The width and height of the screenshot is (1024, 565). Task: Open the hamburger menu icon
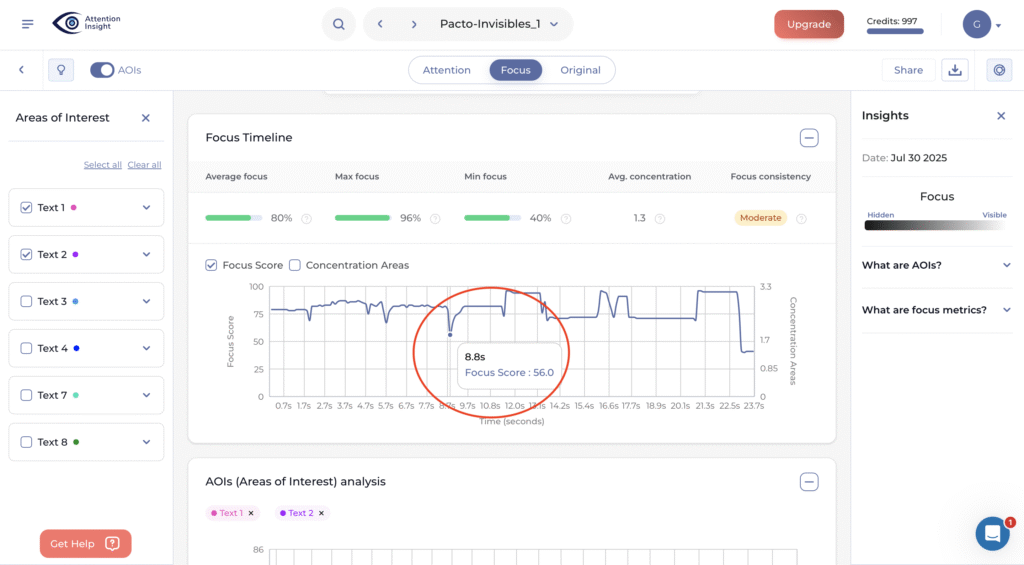point(27,24)
